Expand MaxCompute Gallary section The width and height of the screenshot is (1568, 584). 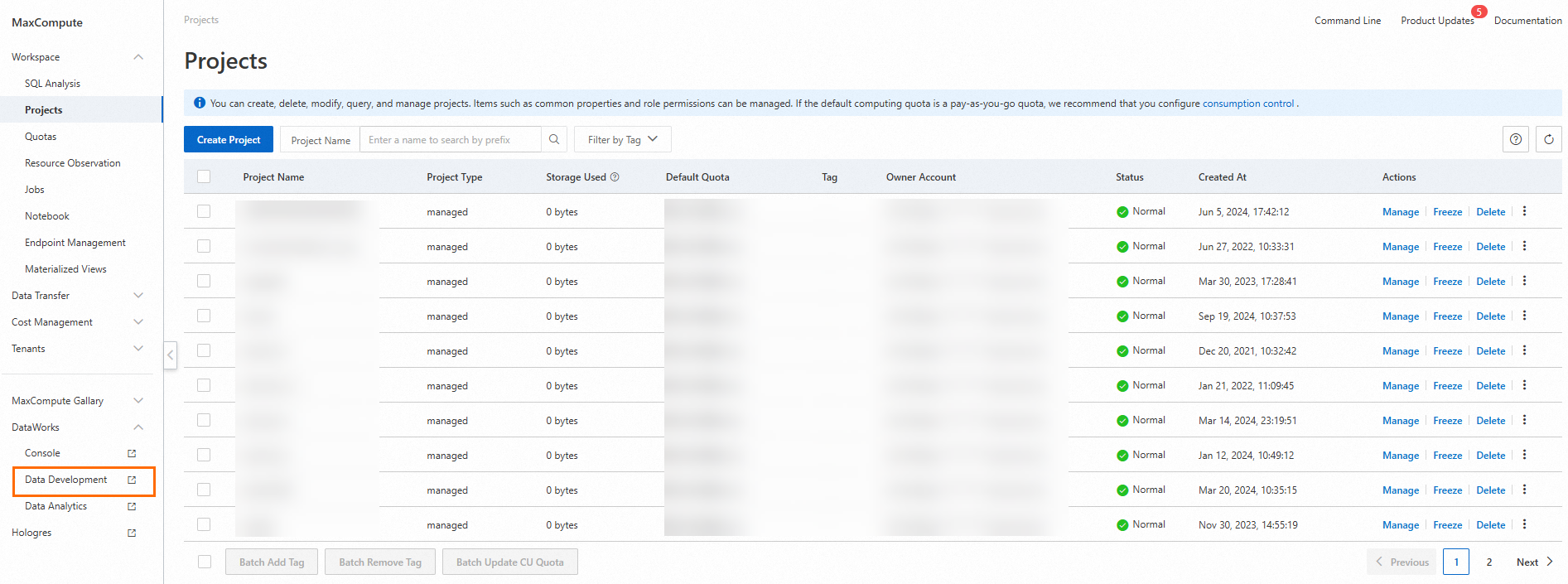point(138,401)
